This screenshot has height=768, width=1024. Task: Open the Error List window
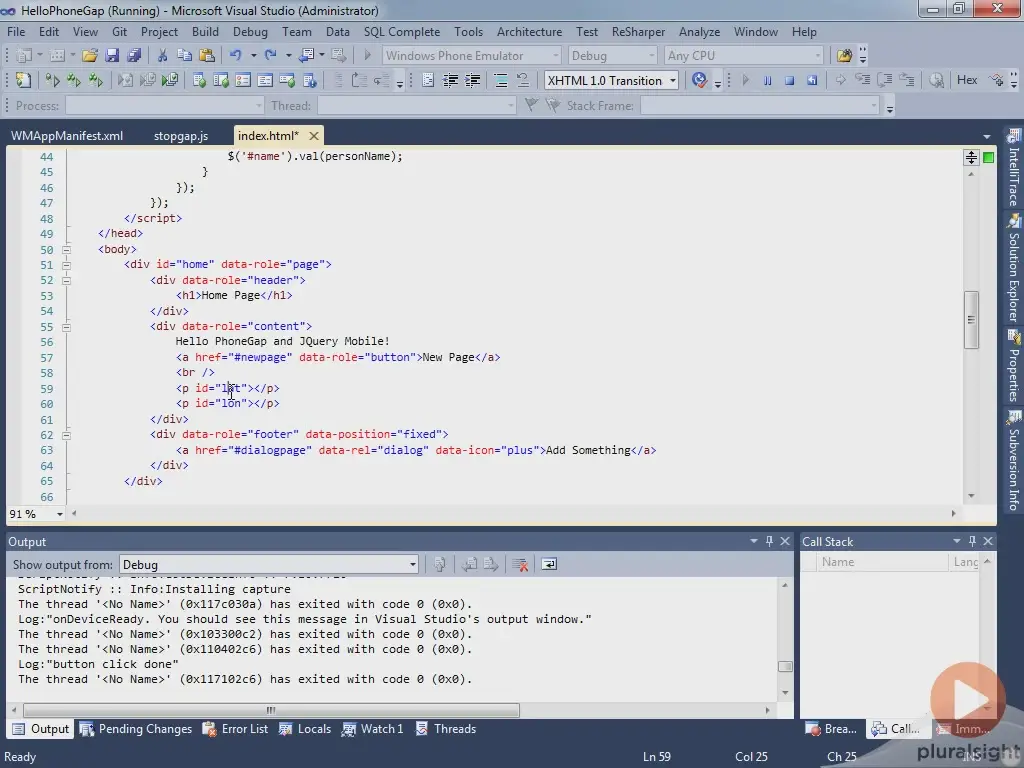(244, 729)
